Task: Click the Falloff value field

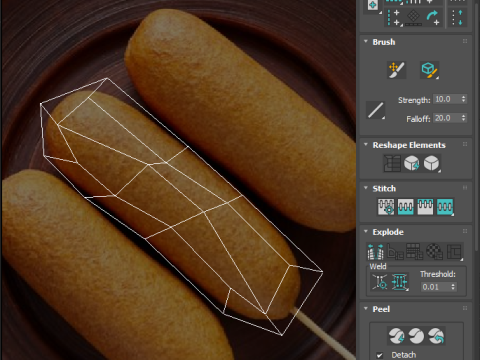Action: pos(446,118)
